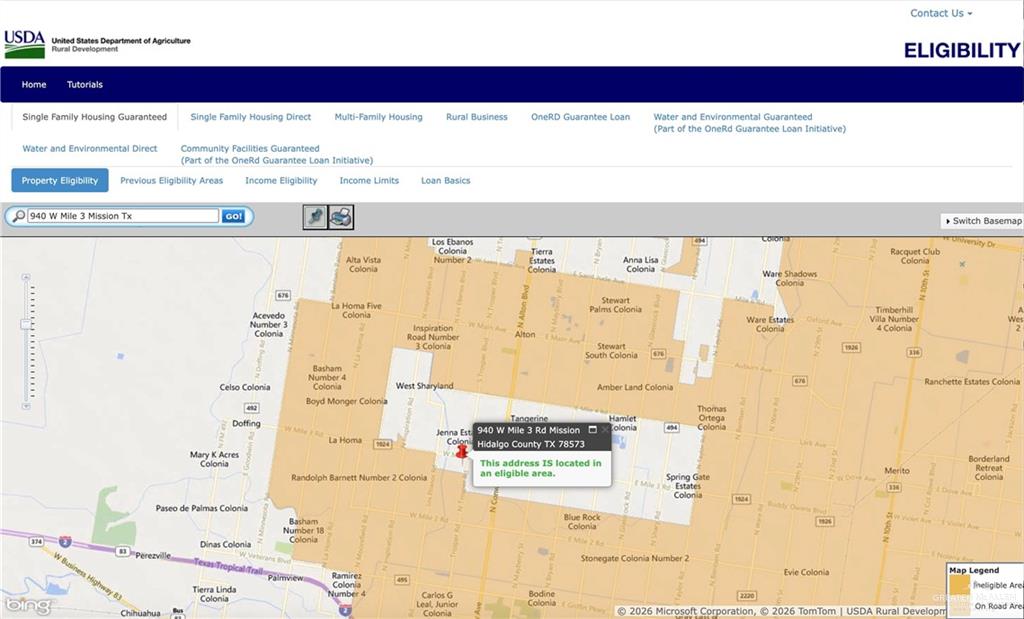Open the Contact Us dropdown
Screen dimensions: 1024x619
click(940, 13)
